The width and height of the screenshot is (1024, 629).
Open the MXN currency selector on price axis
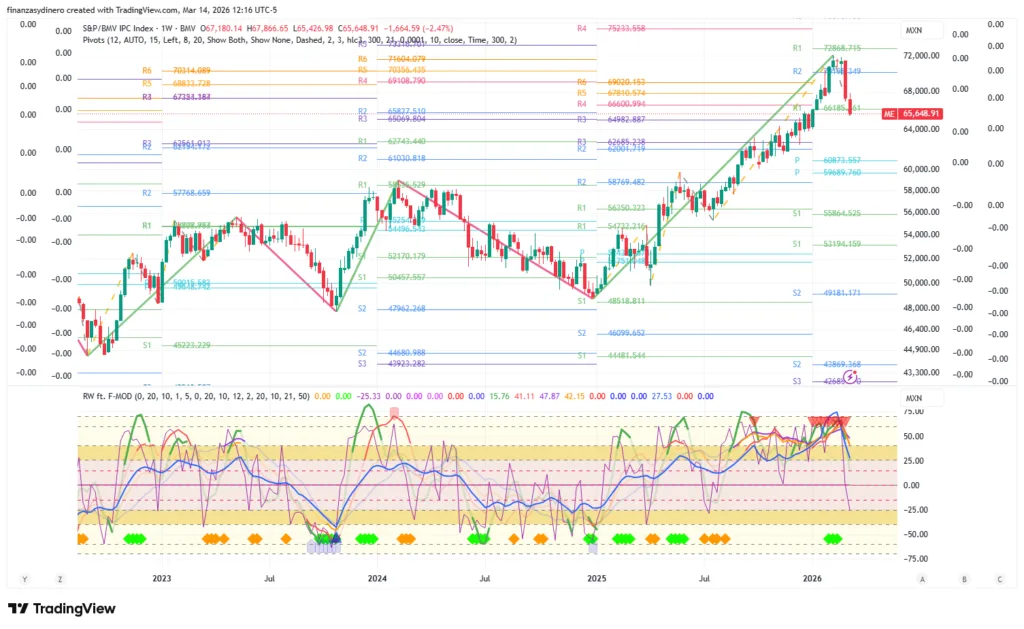click(914, 30)
